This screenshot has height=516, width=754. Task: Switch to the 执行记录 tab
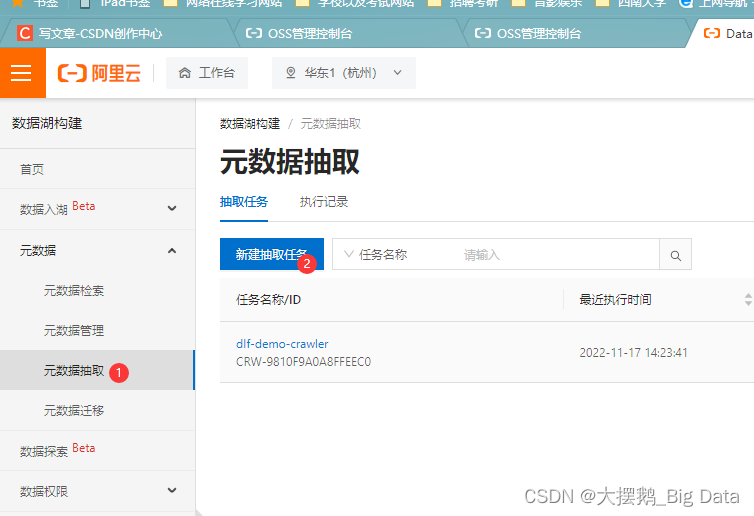[324, 202]
